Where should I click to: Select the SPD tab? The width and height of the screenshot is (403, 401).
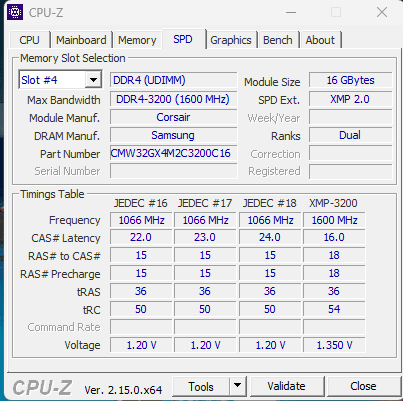(183, 39)
